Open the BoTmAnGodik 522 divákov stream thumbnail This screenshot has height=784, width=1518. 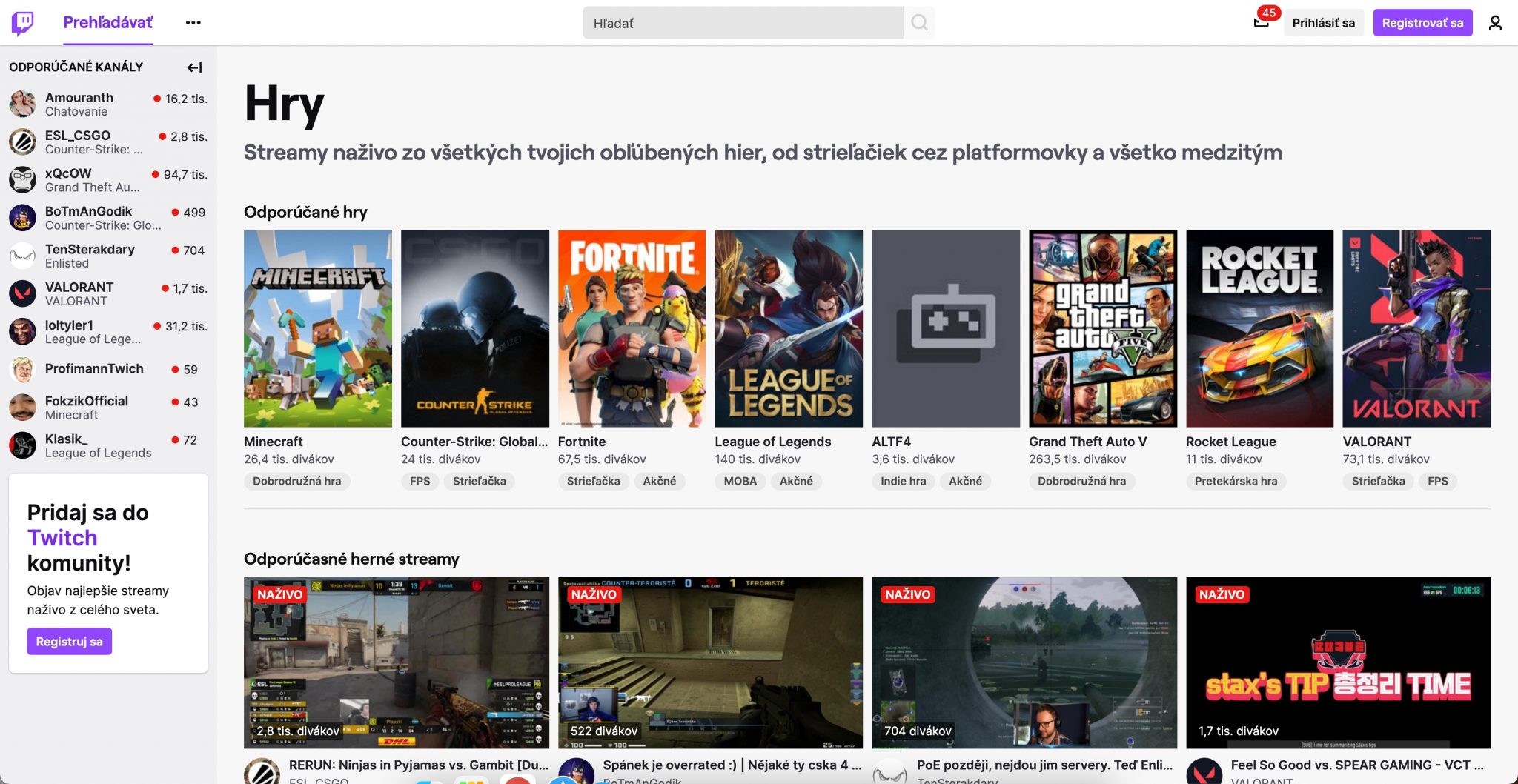(x=710, y=662)
